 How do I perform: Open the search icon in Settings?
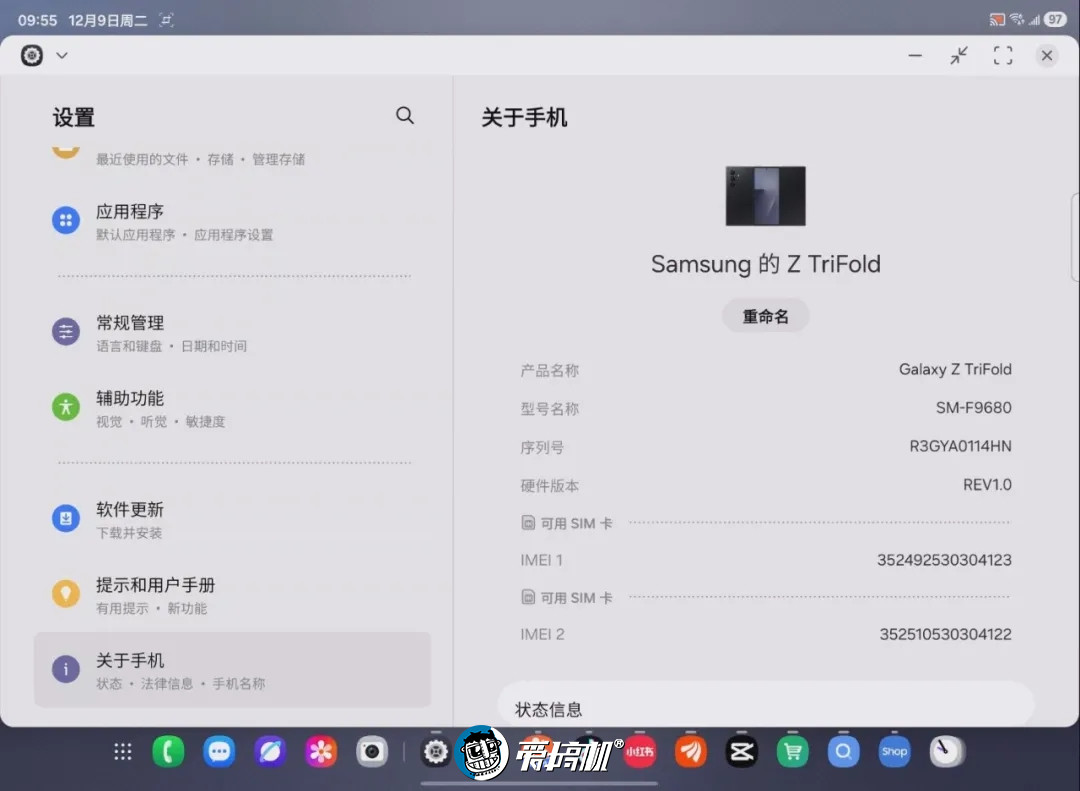tap(405, 116)
